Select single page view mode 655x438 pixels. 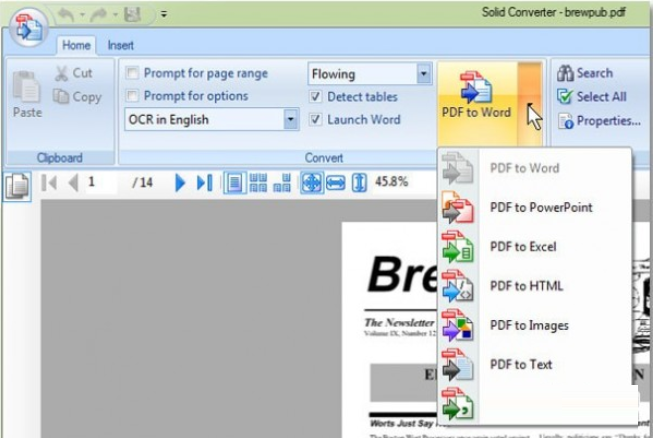234,182
